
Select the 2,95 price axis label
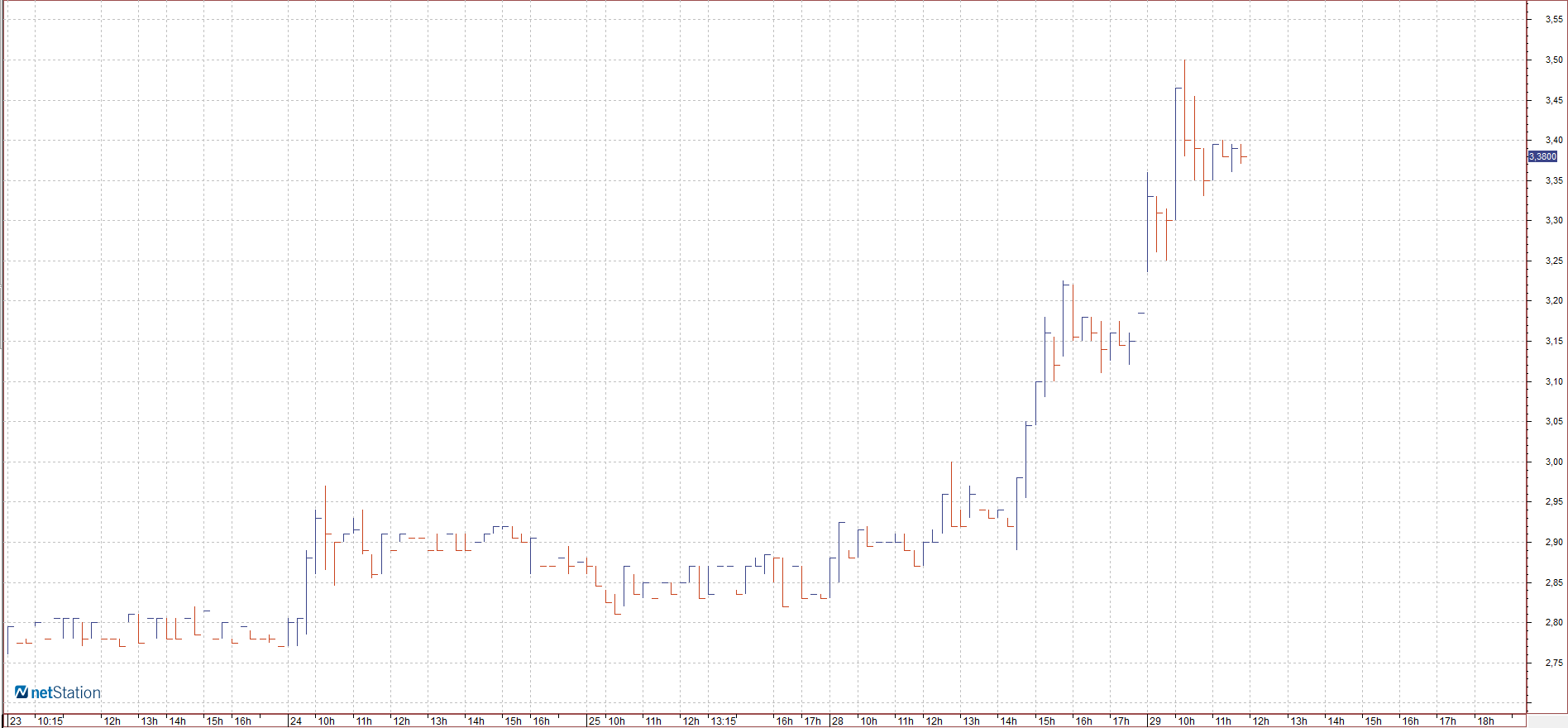[x=1554, y=501]
